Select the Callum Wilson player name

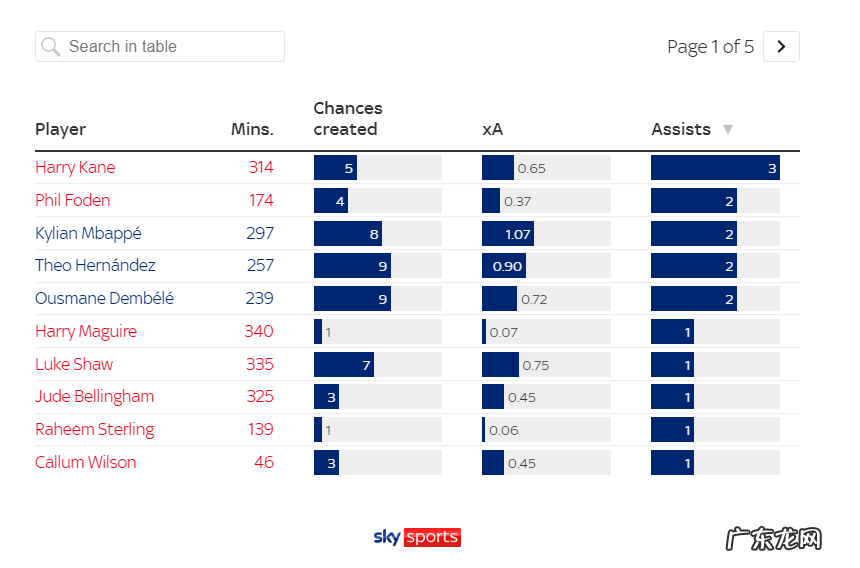85,462
